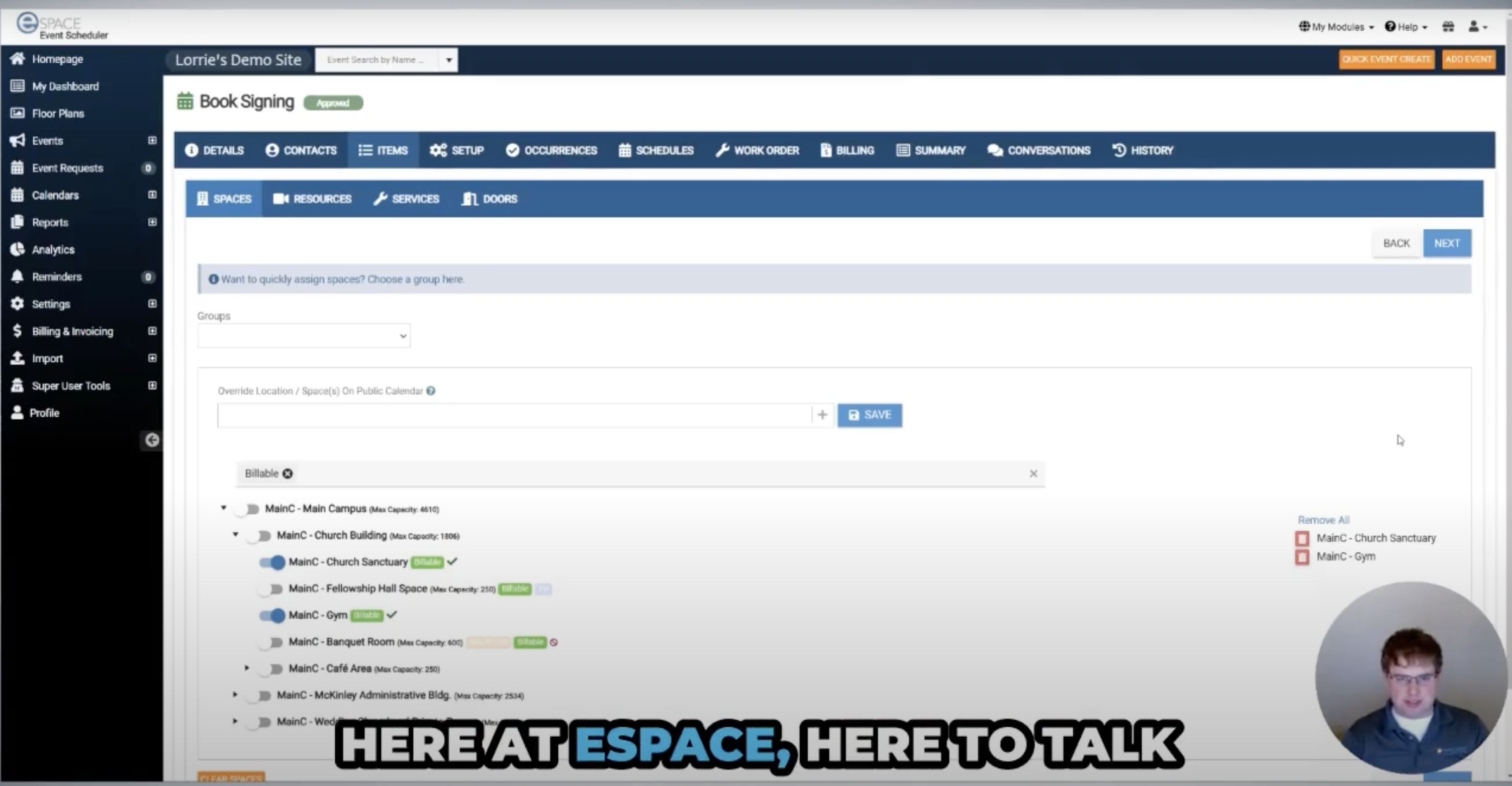This screenshot has width=1512, height=786.
Task: Enable the MainC - Banquet Room switch
Action: click(x=271, y=642)
